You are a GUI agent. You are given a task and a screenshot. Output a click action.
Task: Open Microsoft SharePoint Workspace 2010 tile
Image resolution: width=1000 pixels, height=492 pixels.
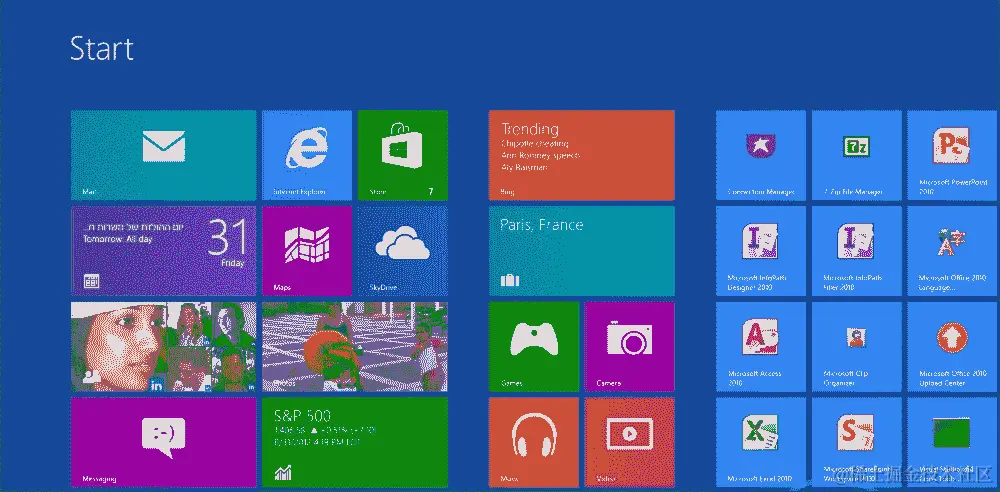857,442
